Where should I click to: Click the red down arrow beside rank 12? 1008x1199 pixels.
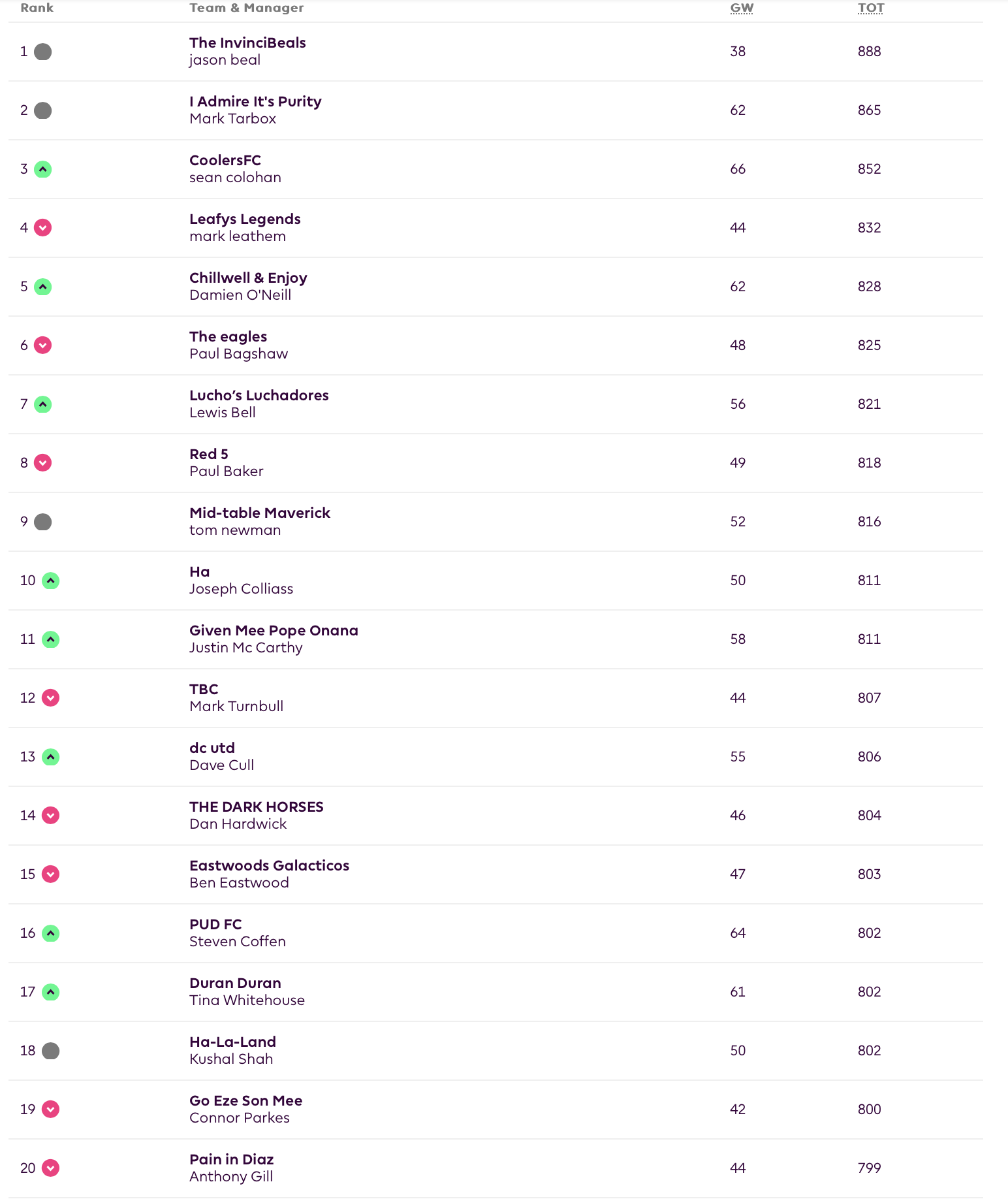(x=51, y=698)
